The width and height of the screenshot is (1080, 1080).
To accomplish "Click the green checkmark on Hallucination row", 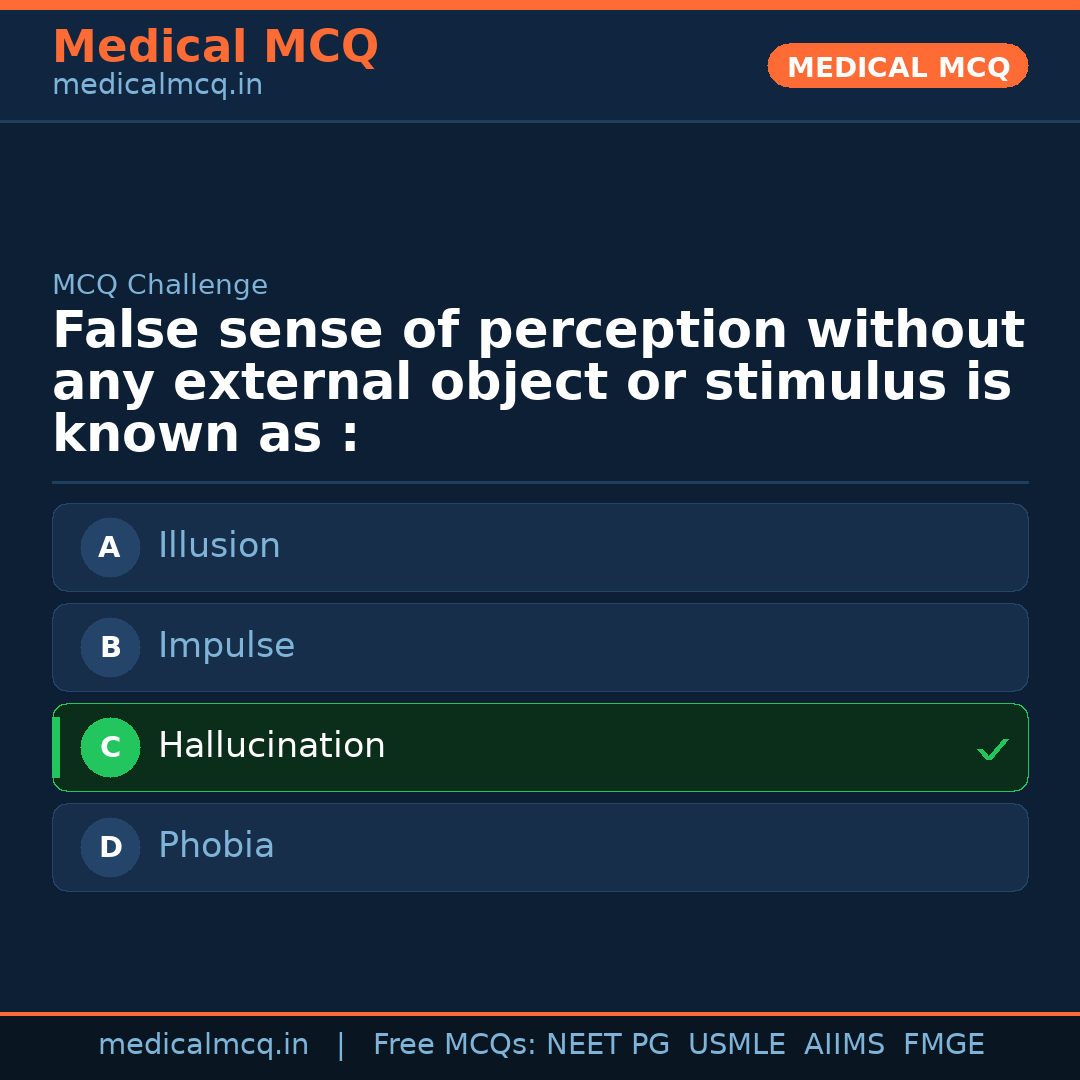I will [992, 749].
